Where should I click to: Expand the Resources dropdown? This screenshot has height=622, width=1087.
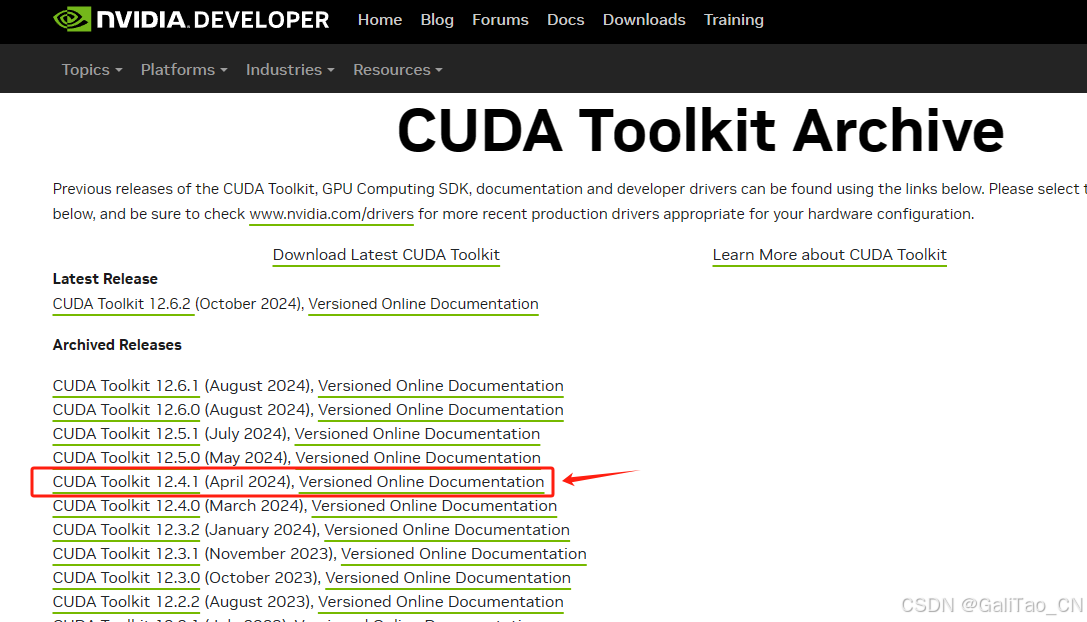pos(397,70)
